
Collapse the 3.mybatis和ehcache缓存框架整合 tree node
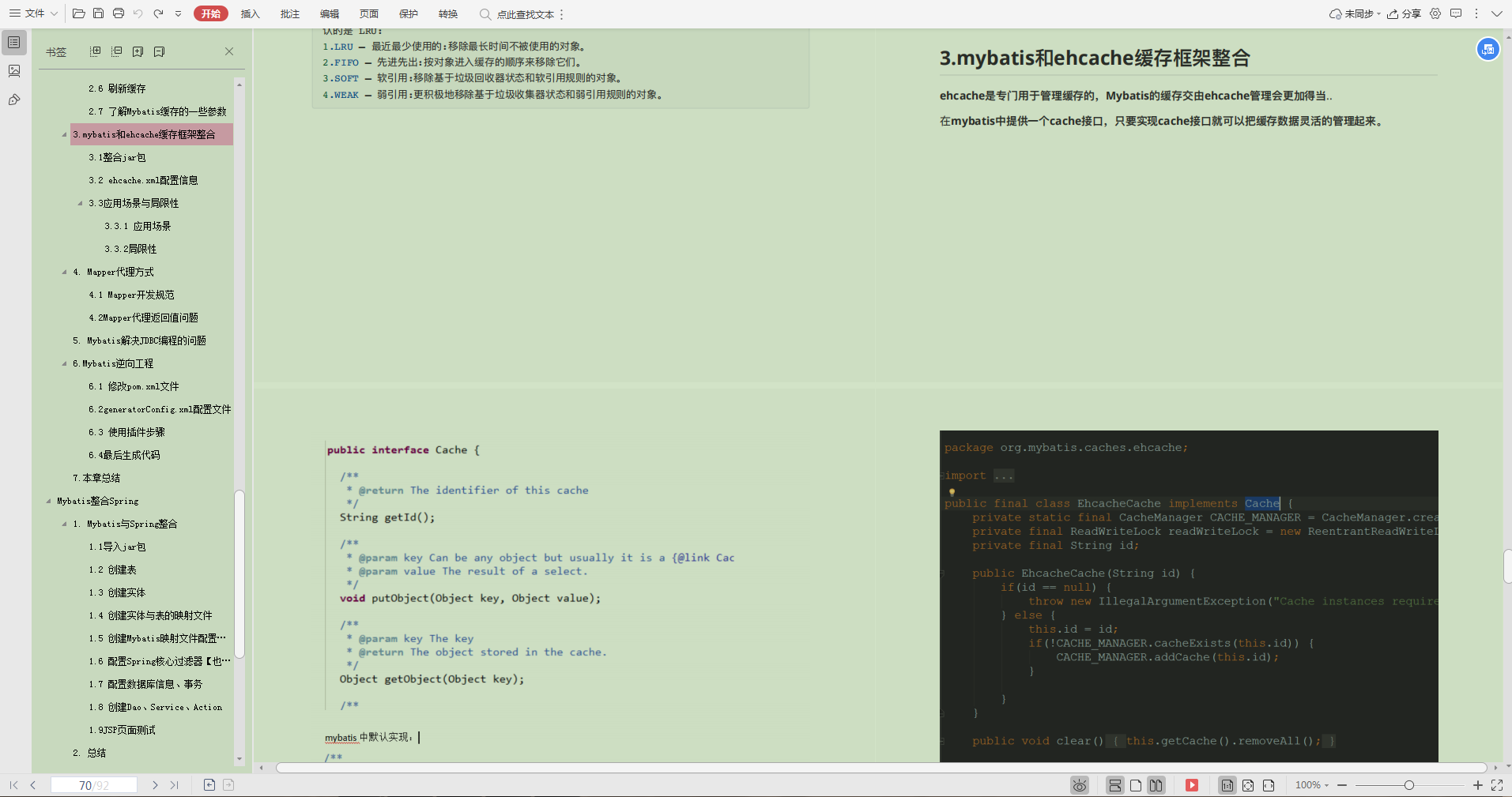click(64, 134)
